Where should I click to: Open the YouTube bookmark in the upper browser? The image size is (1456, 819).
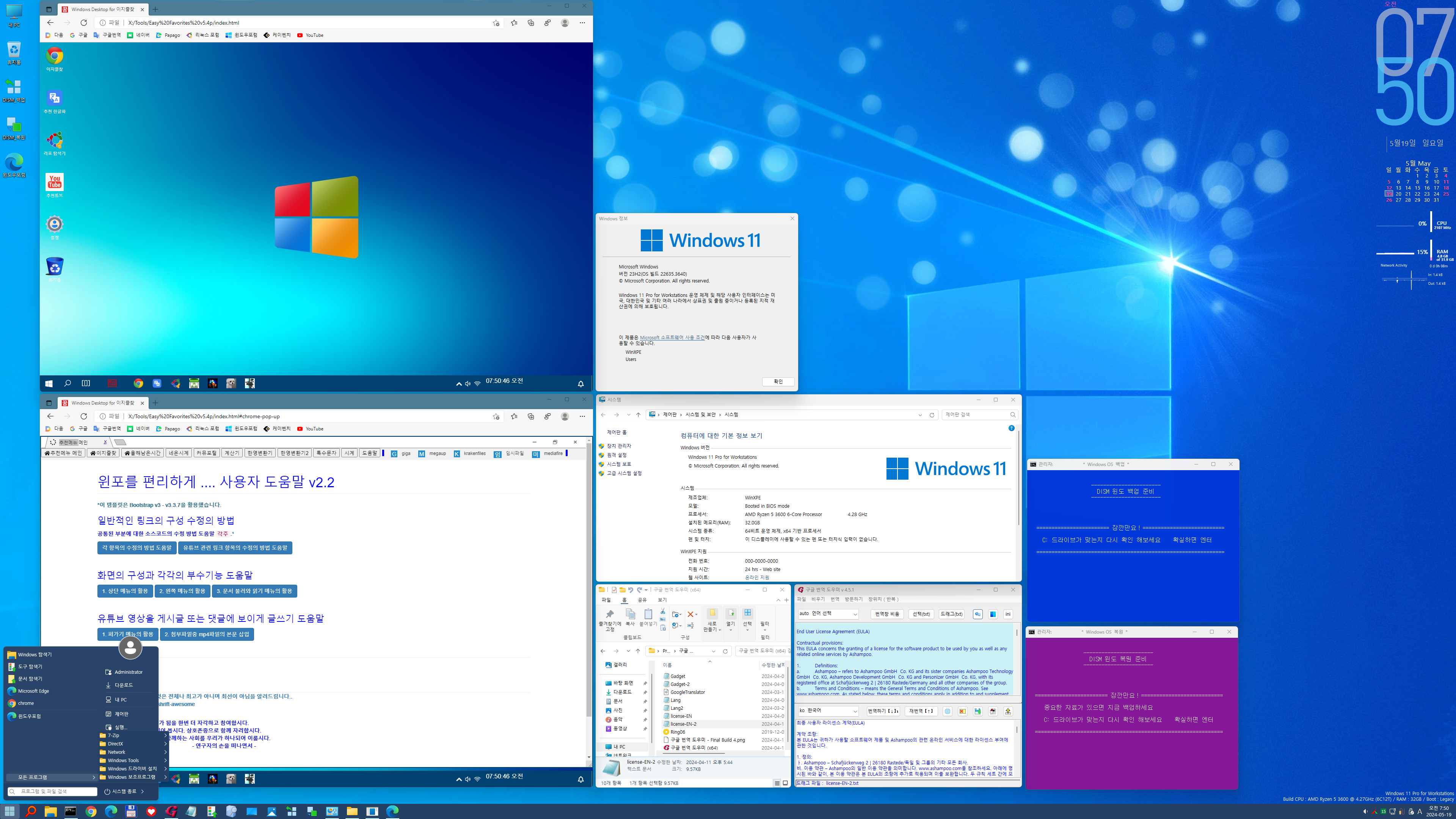(x=310, y=35)
